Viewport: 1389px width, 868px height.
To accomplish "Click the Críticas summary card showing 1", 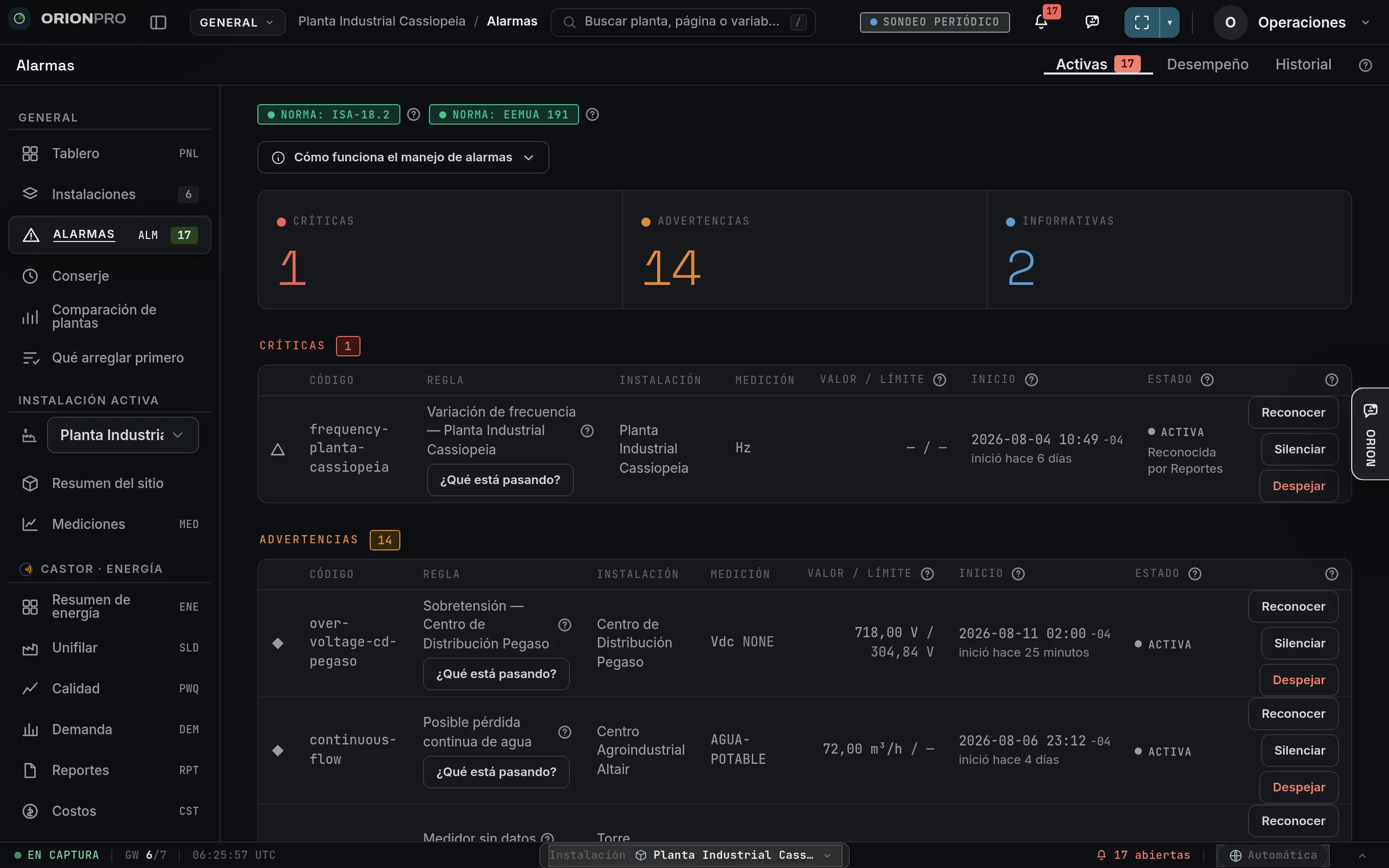I will click(x=440, y=250).
